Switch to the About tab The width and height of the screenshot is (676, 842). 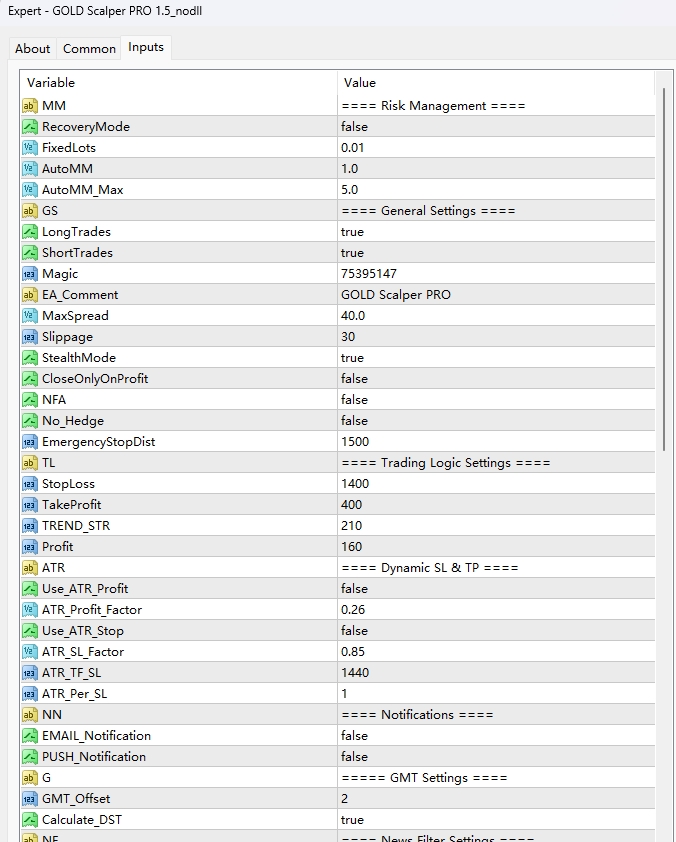click(32, 48)
